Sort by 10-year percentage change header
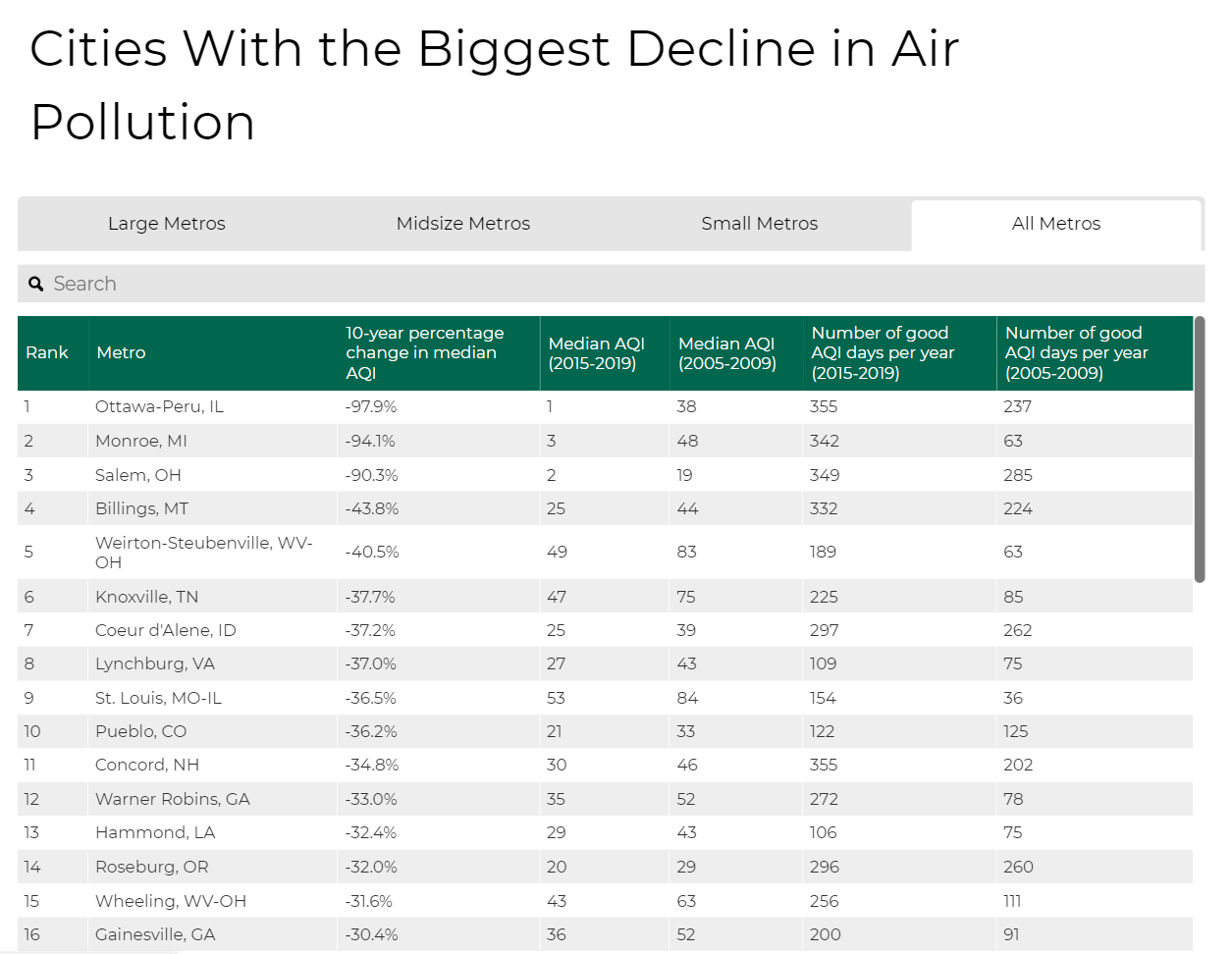The width and height of the screenshot is (1232, 954). point(425,352)
